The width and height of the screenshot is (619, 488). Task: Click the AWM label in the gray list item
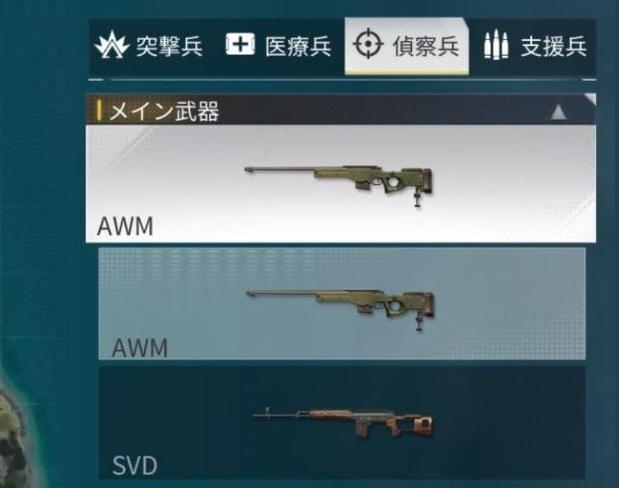140,348
